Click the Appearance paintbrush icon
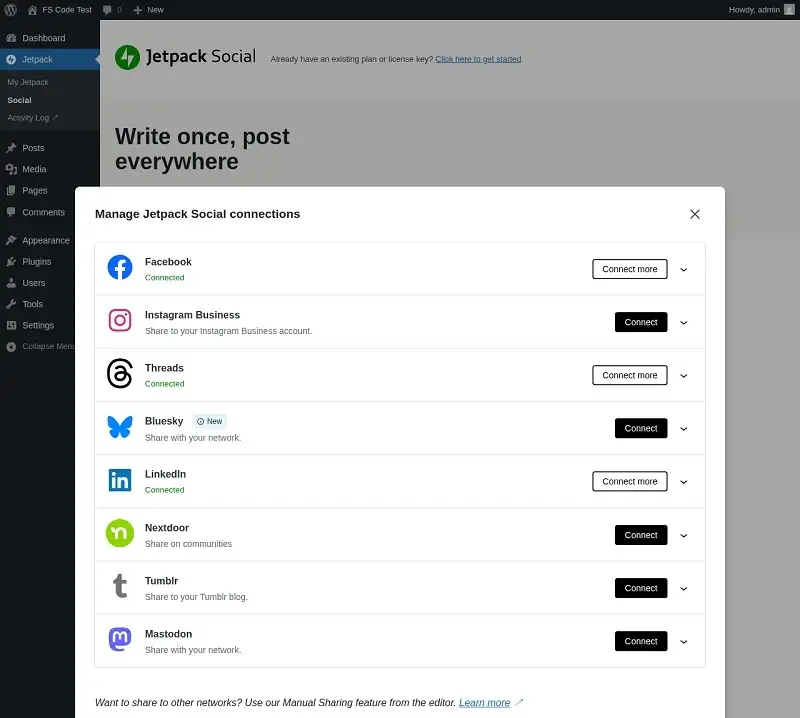The image size is (800, 718). [x=11, y=240]
